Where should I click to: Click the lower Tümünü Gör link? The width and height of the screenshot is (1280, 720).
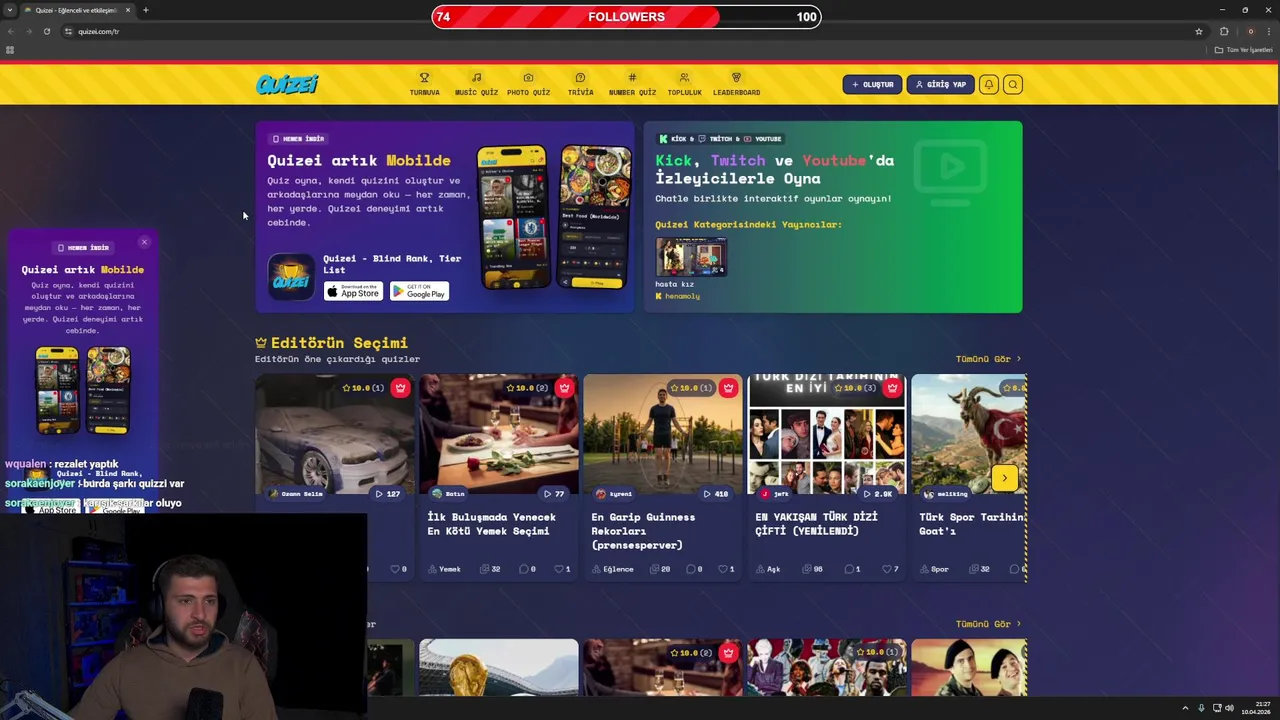(x=988, y=624)
